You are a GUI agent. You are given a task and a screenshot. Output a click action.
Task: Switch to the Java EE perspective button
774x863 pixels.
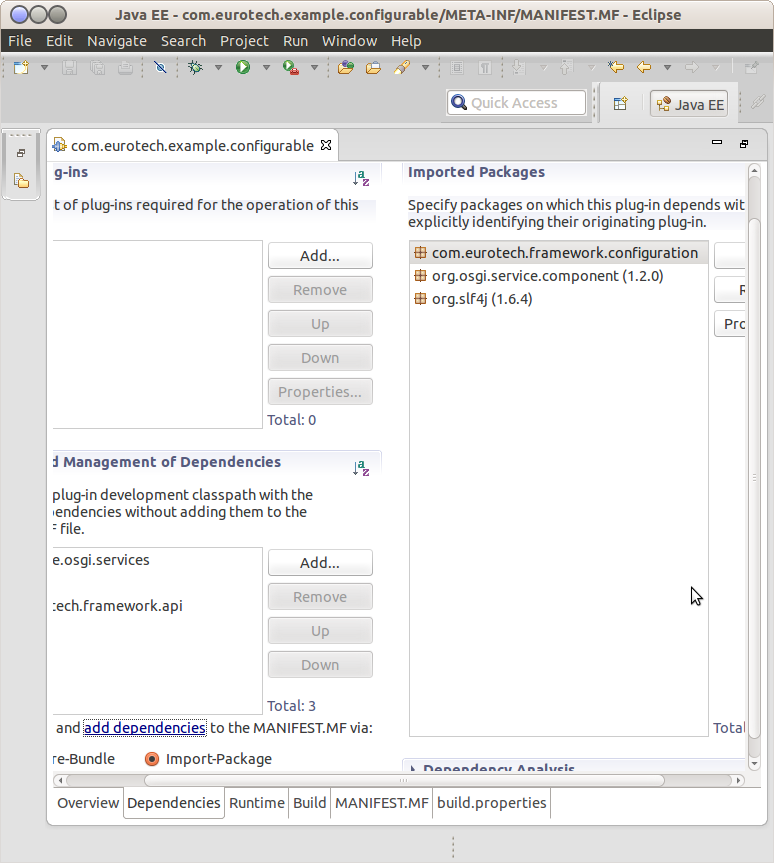(x=690, y=104)
